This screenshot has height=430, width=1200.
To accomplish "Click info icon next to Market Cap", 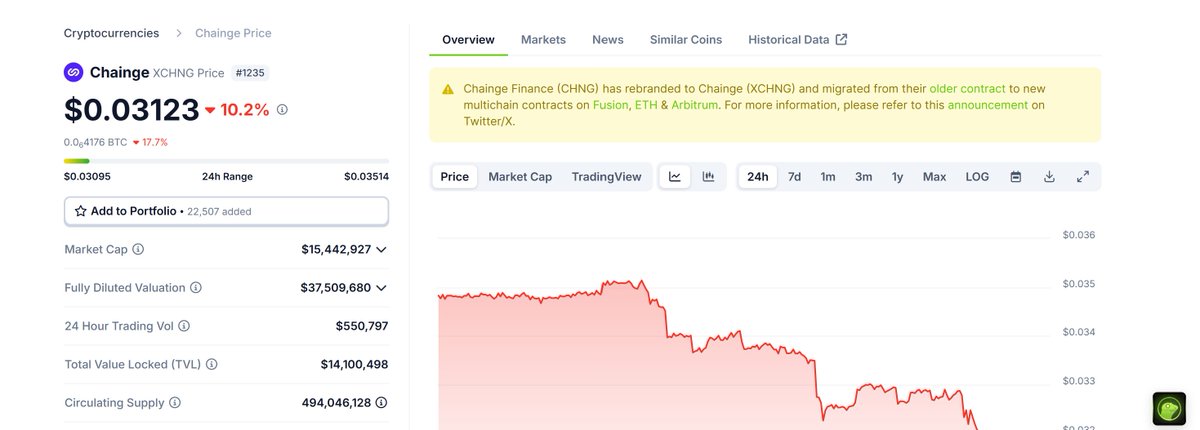I will (x=138, y=249).
